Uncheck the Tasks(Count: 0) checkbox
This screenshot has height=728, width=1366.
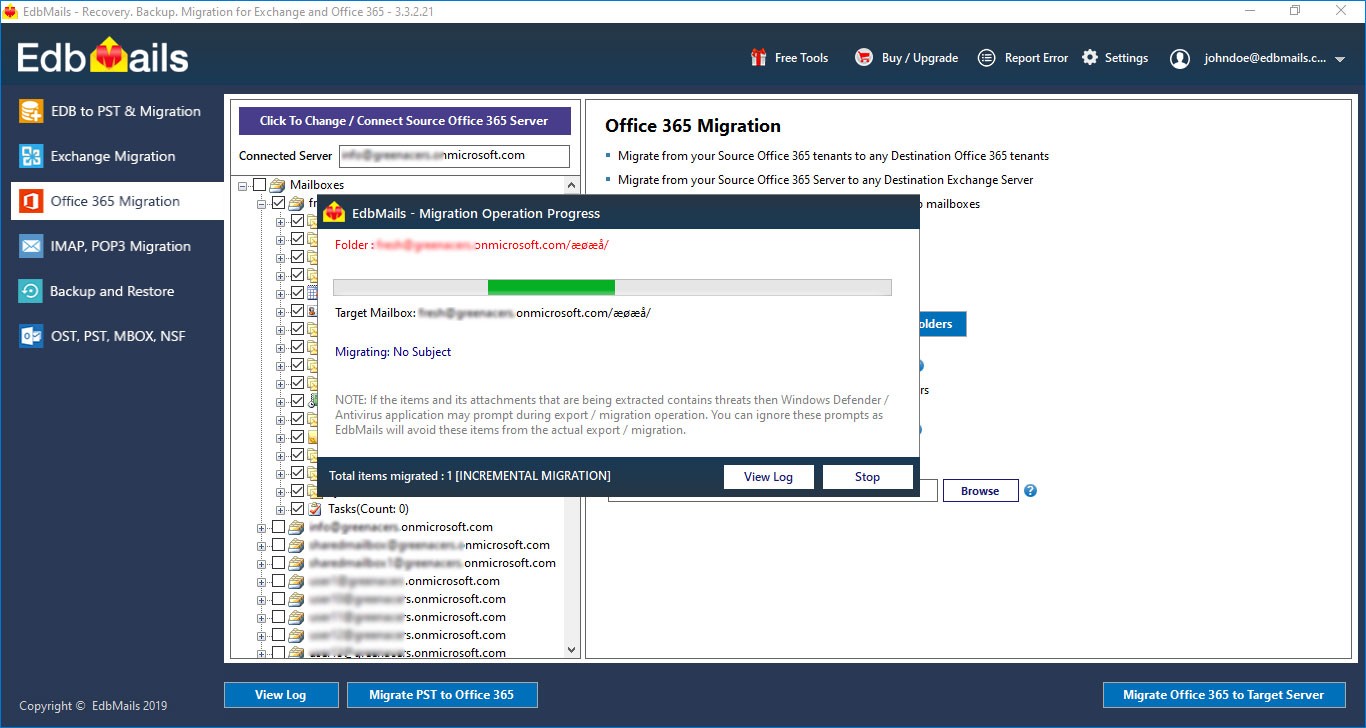click(x=297, y=509)
